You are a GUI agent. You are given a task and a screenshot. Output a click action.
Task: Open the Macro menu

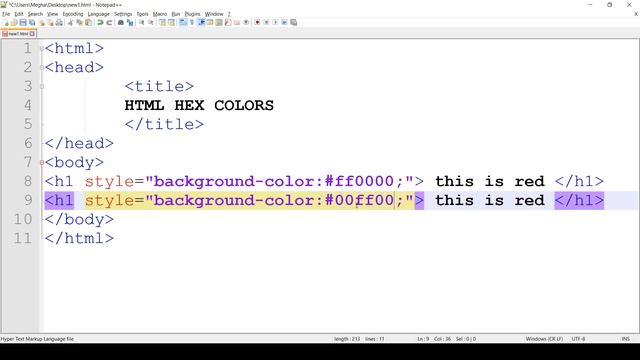[x=160, y=14]
